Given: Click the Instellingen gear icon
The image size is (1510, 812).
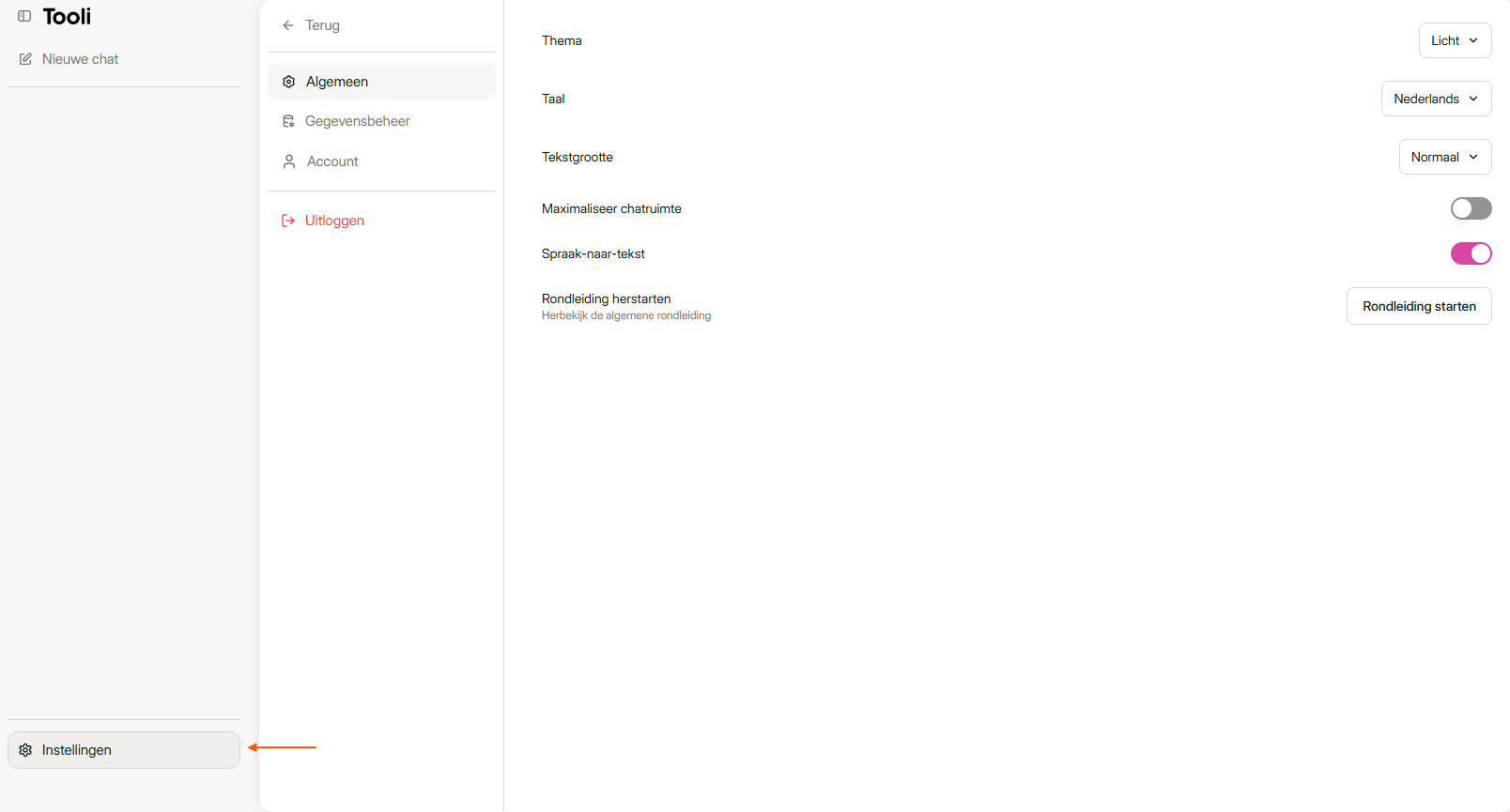Looking at the screenshot, I should tap(25, 750).
